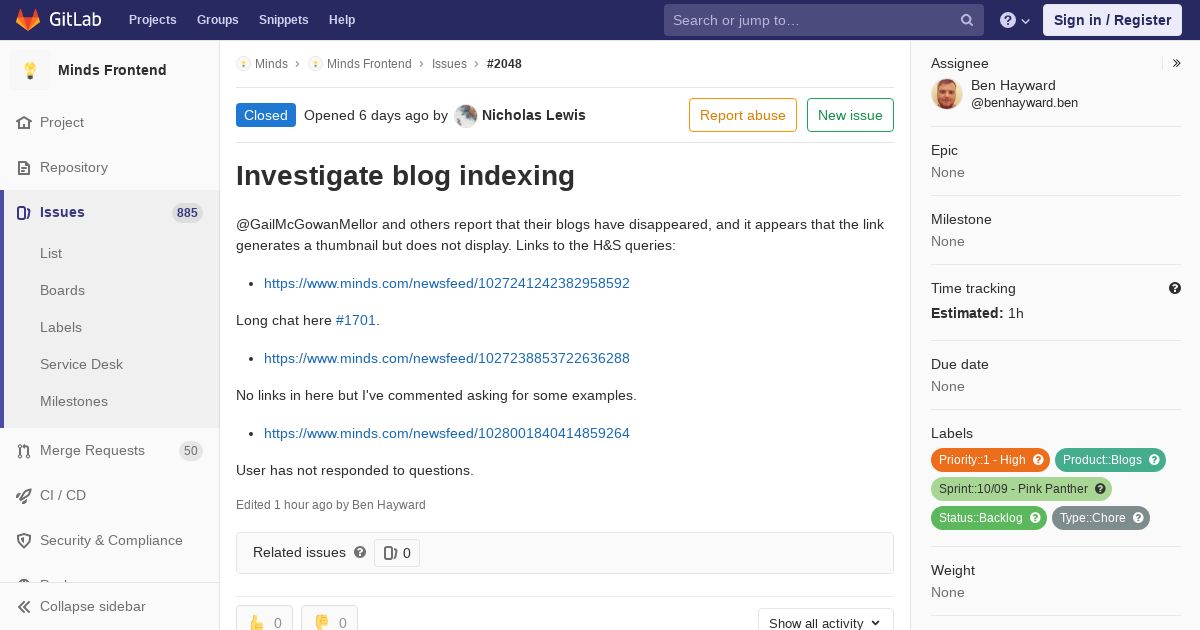The width and height of the screenshot is (1200, 630).
Task: Click help icon on Priority::1 - High label
Action: coord(1038,460)
